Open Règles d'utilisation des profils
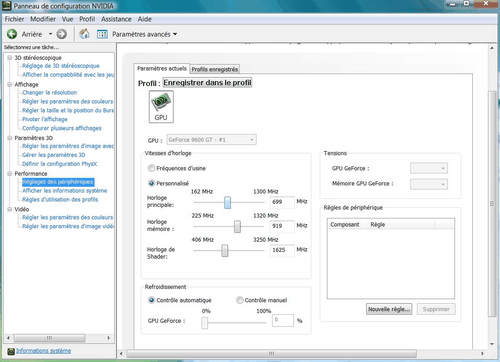 point(60,199)
